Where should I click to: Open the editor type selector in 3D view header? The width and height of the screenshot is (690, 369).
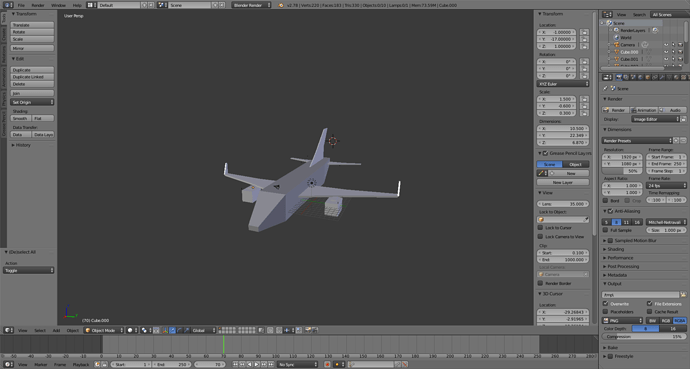click(x=9, y=330)
